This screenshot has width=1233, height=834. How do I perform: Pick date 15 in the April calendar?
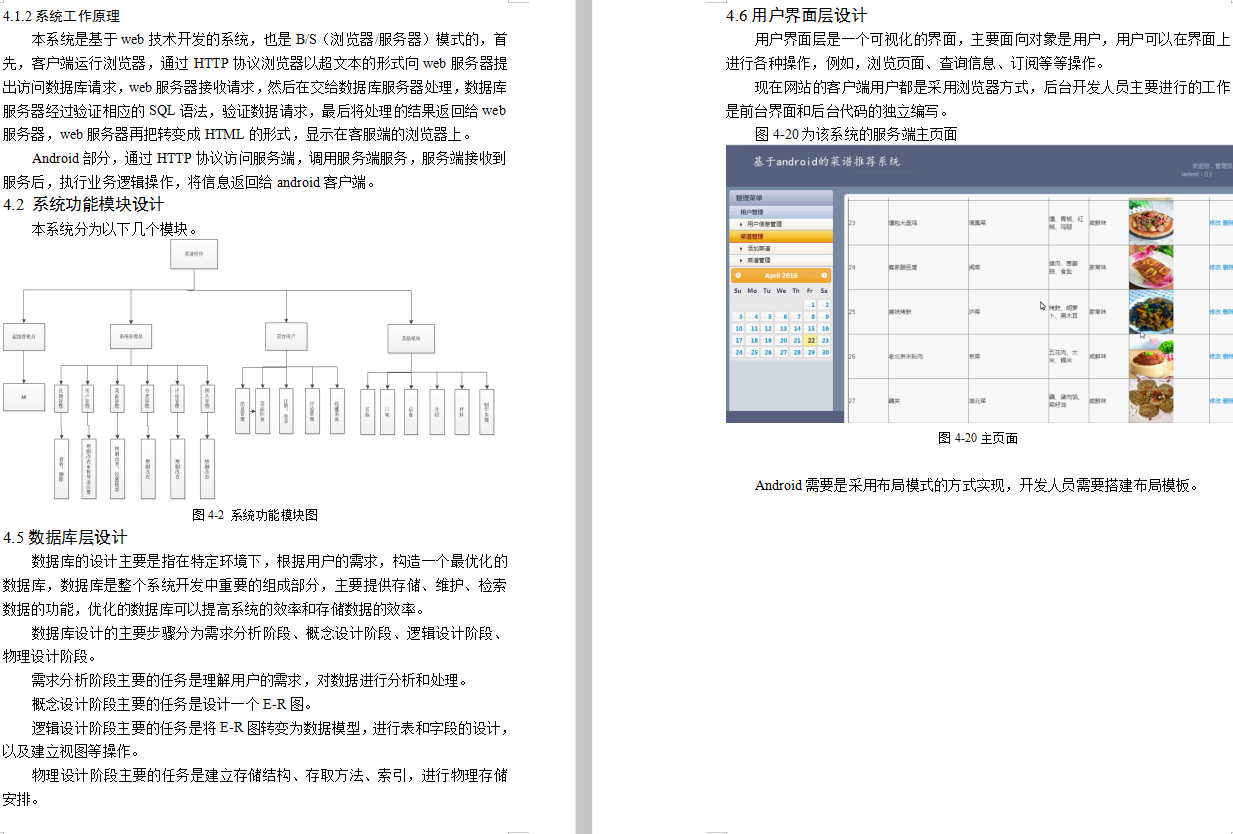click(x=811, y=328)
